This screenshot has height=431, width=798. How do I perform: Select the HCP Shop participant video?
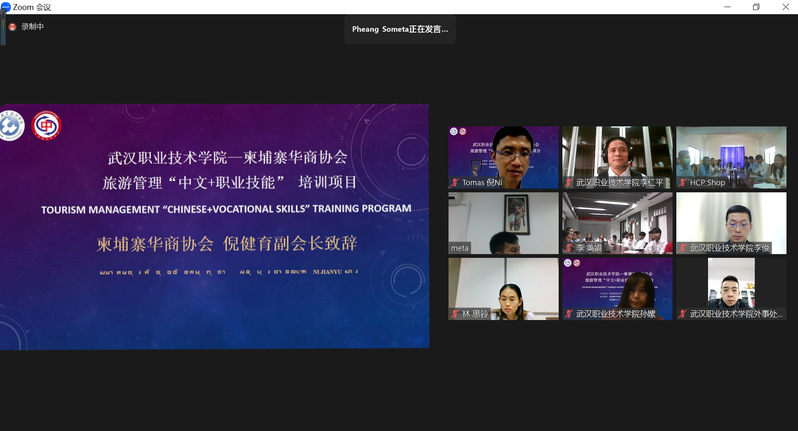[x=731, y=155]
